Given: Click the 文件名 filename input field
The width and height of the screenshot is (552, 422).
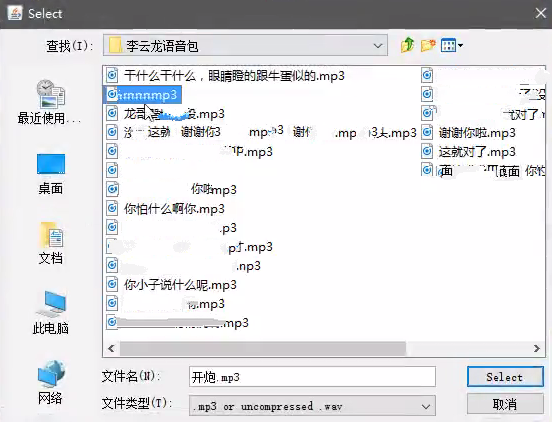Looking at the screenshot, I should tap(312, 377).
